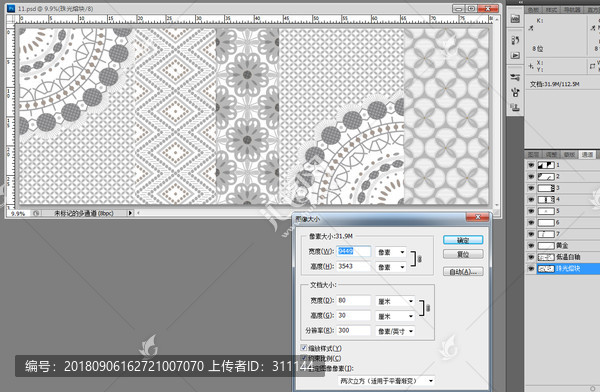This screenshot has width=600, height=392.
Task: Select channel 6 row
Action: 562,222
